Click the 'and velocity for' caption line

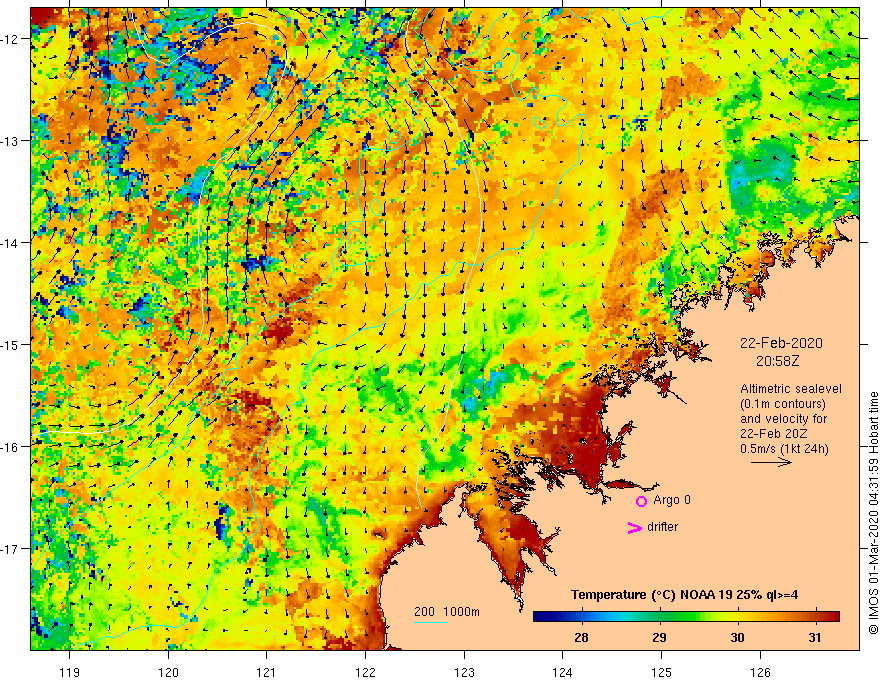[x=783, y=419]
